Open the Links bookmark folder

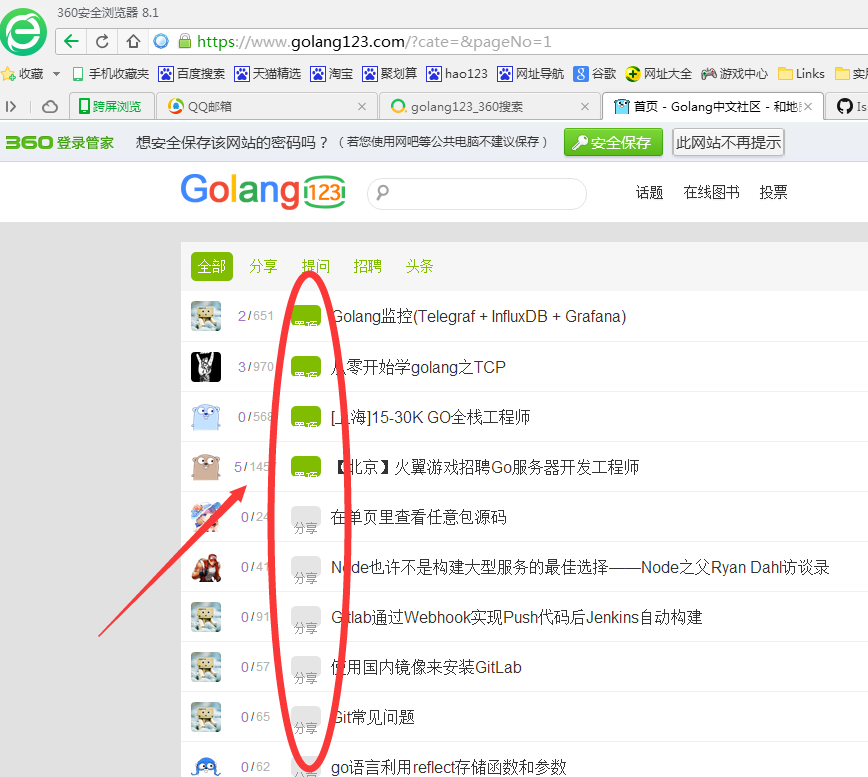pos(801,74)
